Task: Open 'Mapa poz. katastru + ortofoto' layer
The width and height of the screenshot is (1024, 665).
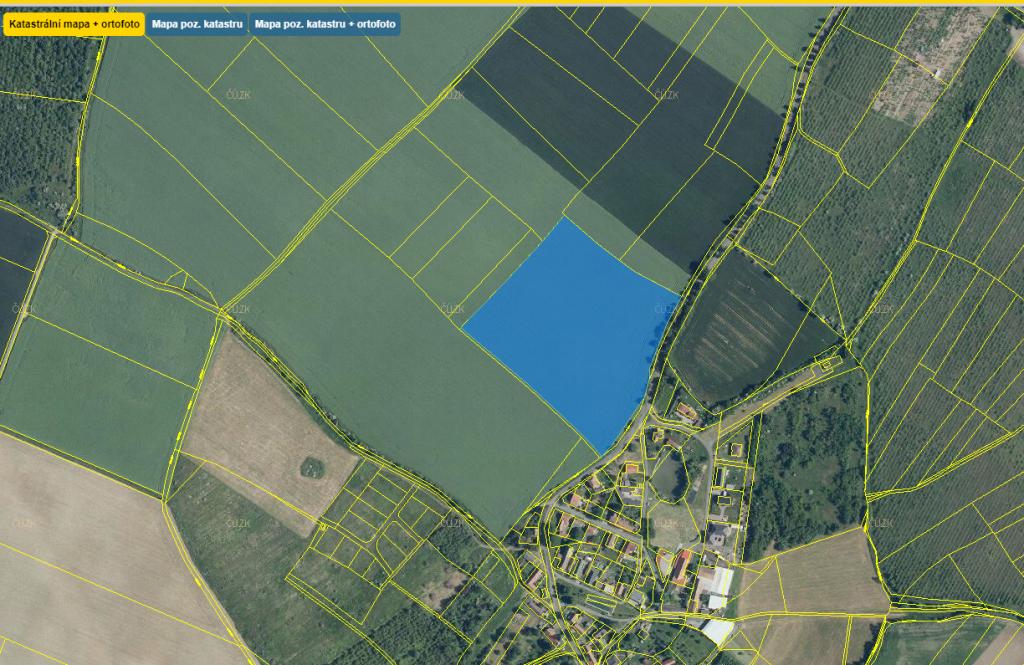Action: [x=325, y=23]
